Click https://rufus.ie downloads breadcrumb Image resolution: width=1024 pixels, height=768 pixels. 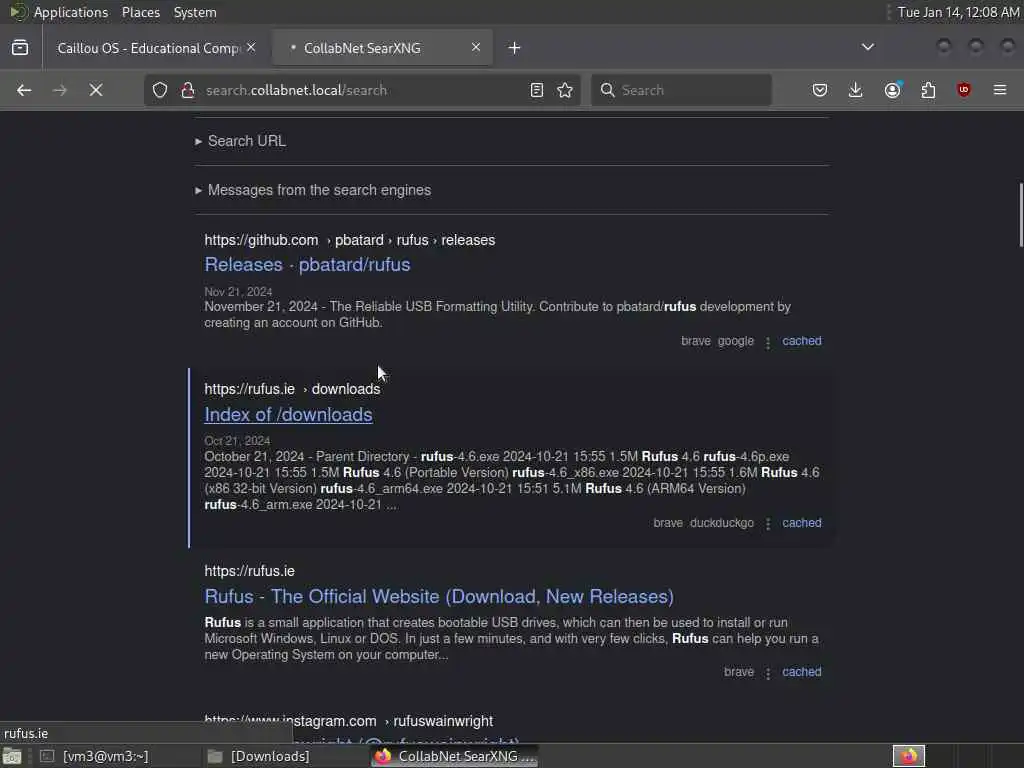292,389
